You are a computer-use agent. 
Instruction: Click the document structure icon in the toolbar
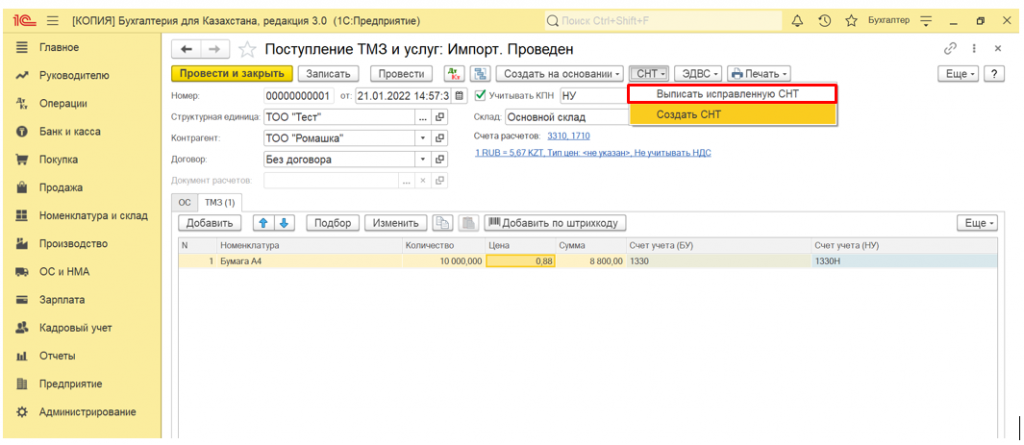[480, 74]
